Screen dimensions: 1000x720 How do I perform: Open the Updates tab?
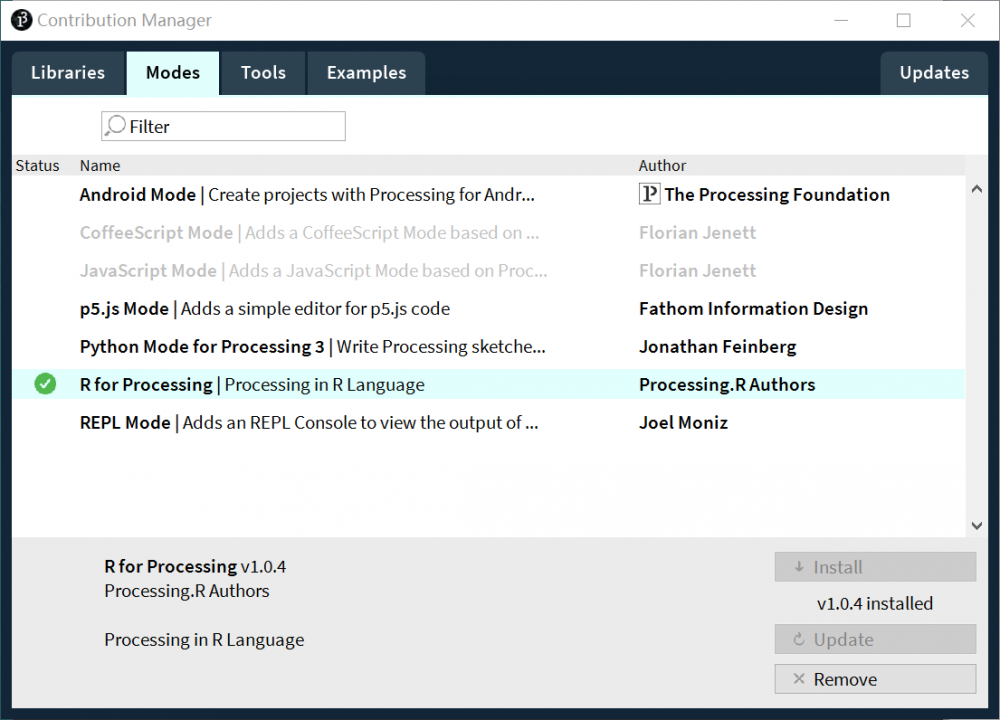(934, 73)
